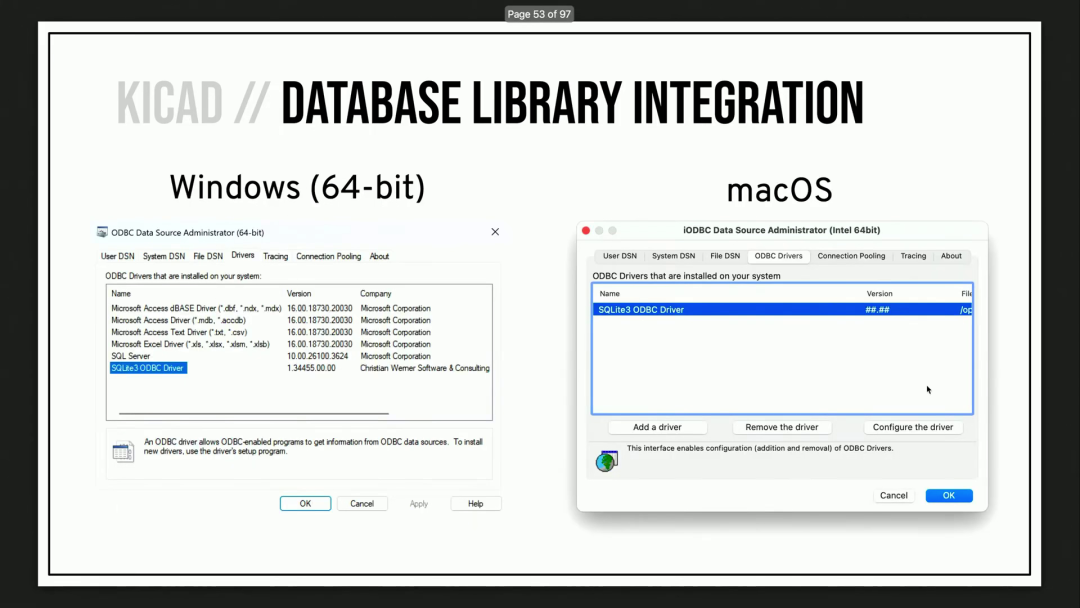
Task: Open User DSN tab in iODBC Administrator
Action: tap(620, 255)
